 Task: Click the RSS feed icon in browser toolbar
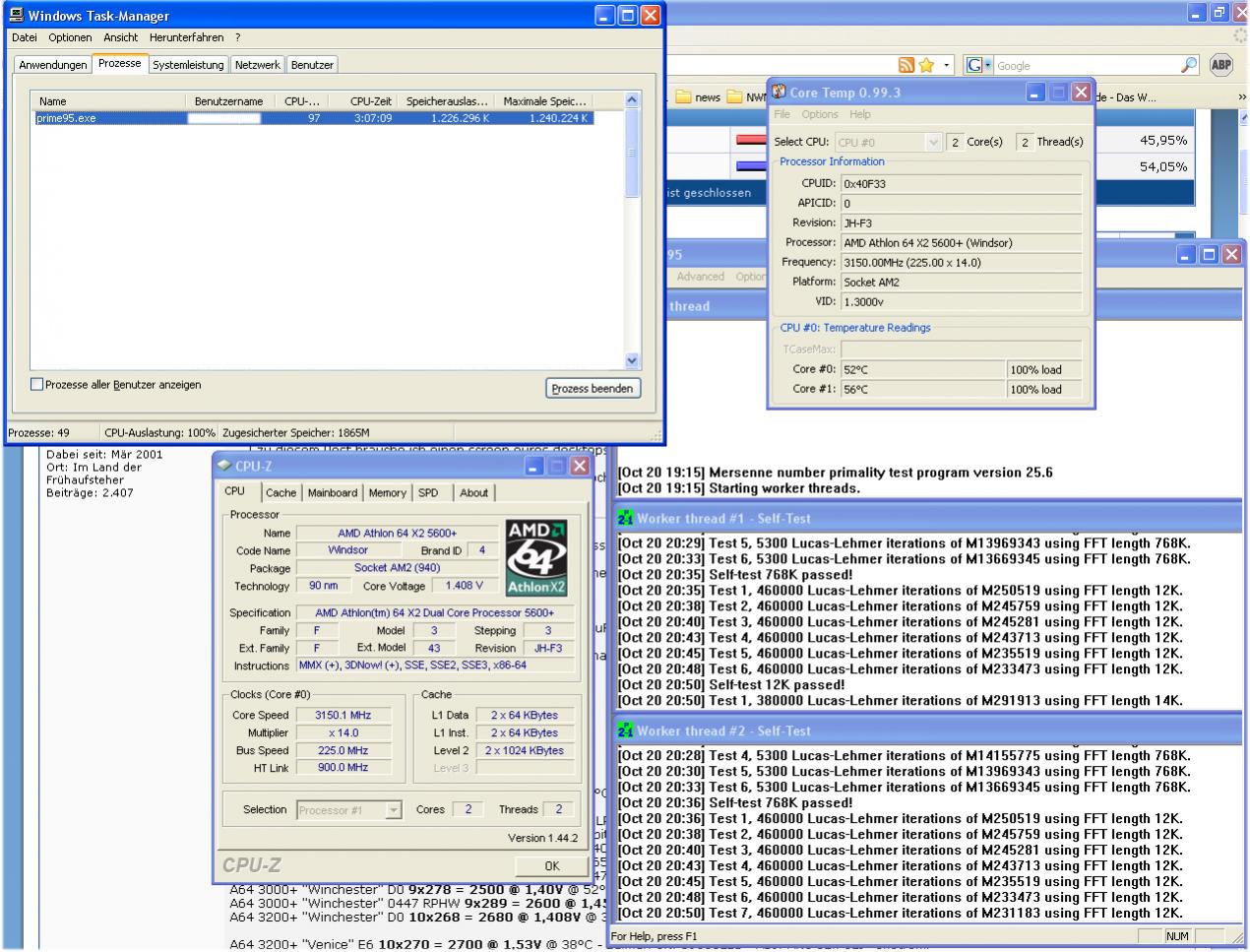coord(906,65)
